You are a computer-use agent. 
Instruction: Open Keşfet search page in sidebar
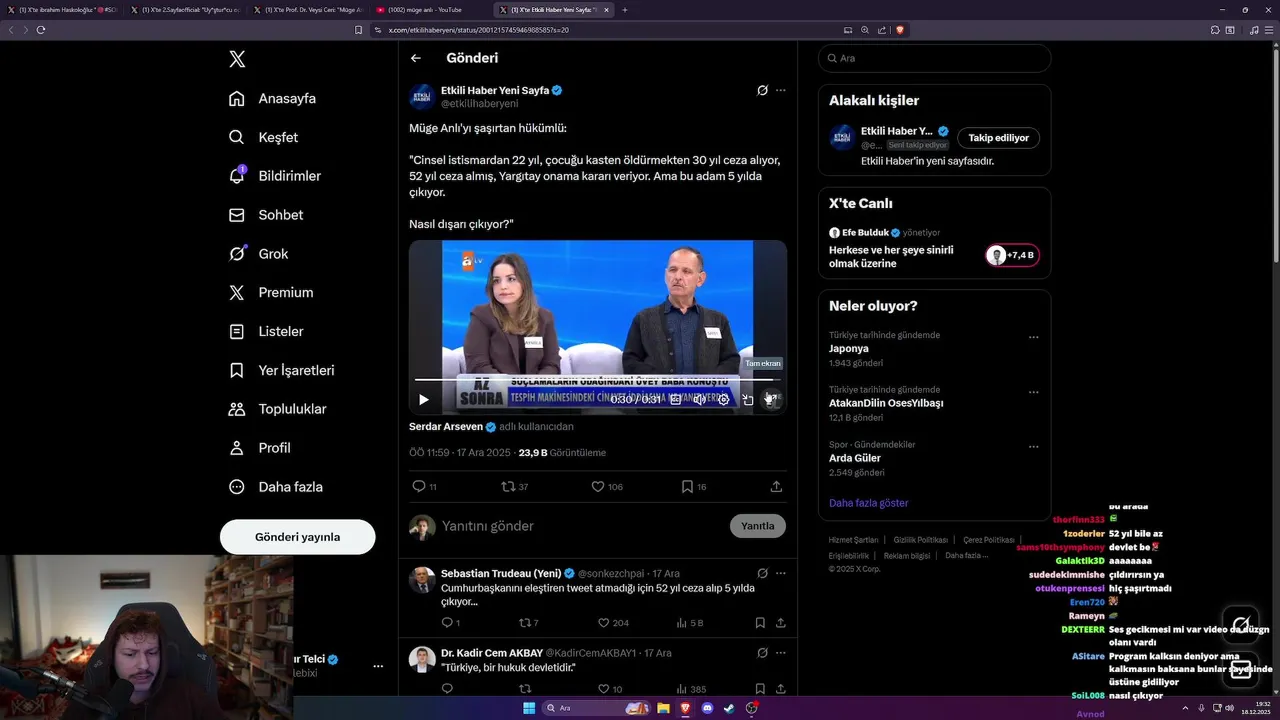[x=264, y=137]
